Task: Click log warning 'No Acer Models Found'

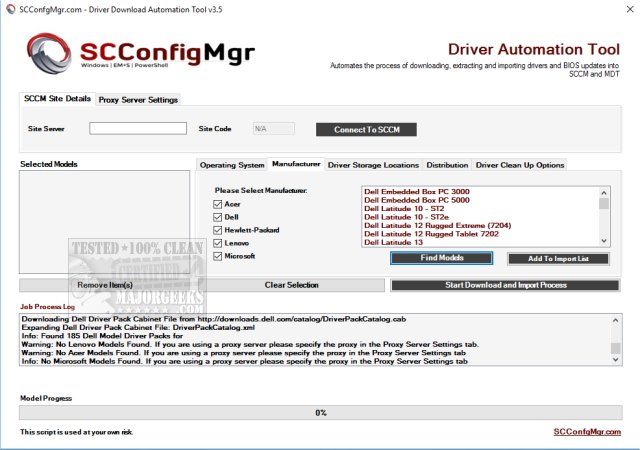Action: (243, 353)
